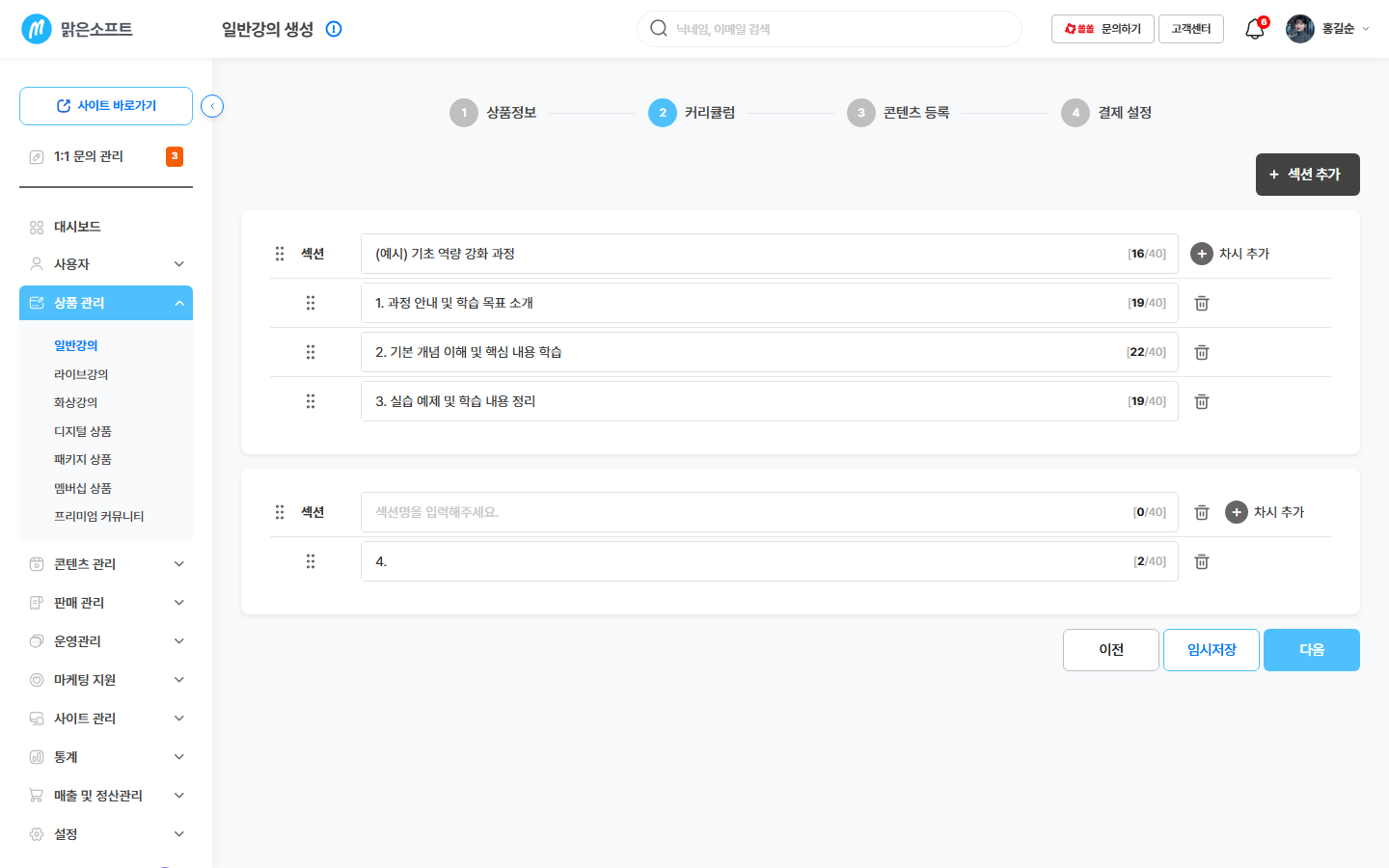Delete lesson 1. 과정 안내 및 학습 목표 소개
Image resolution: width=1389 pixels, height=868 pixels.
click(1202, 303)
